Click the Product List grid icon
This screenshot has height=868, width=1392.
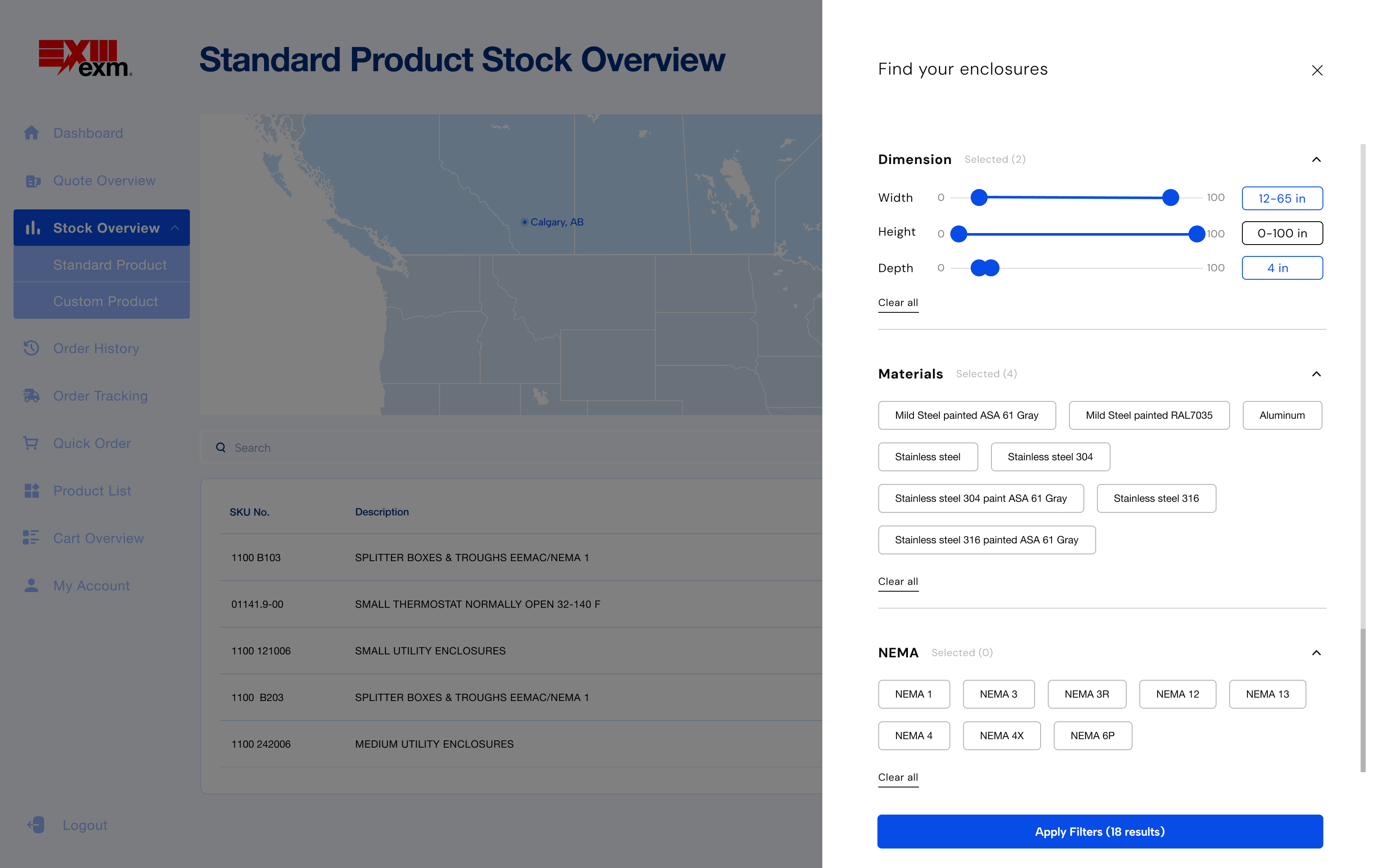click(31, 491)
